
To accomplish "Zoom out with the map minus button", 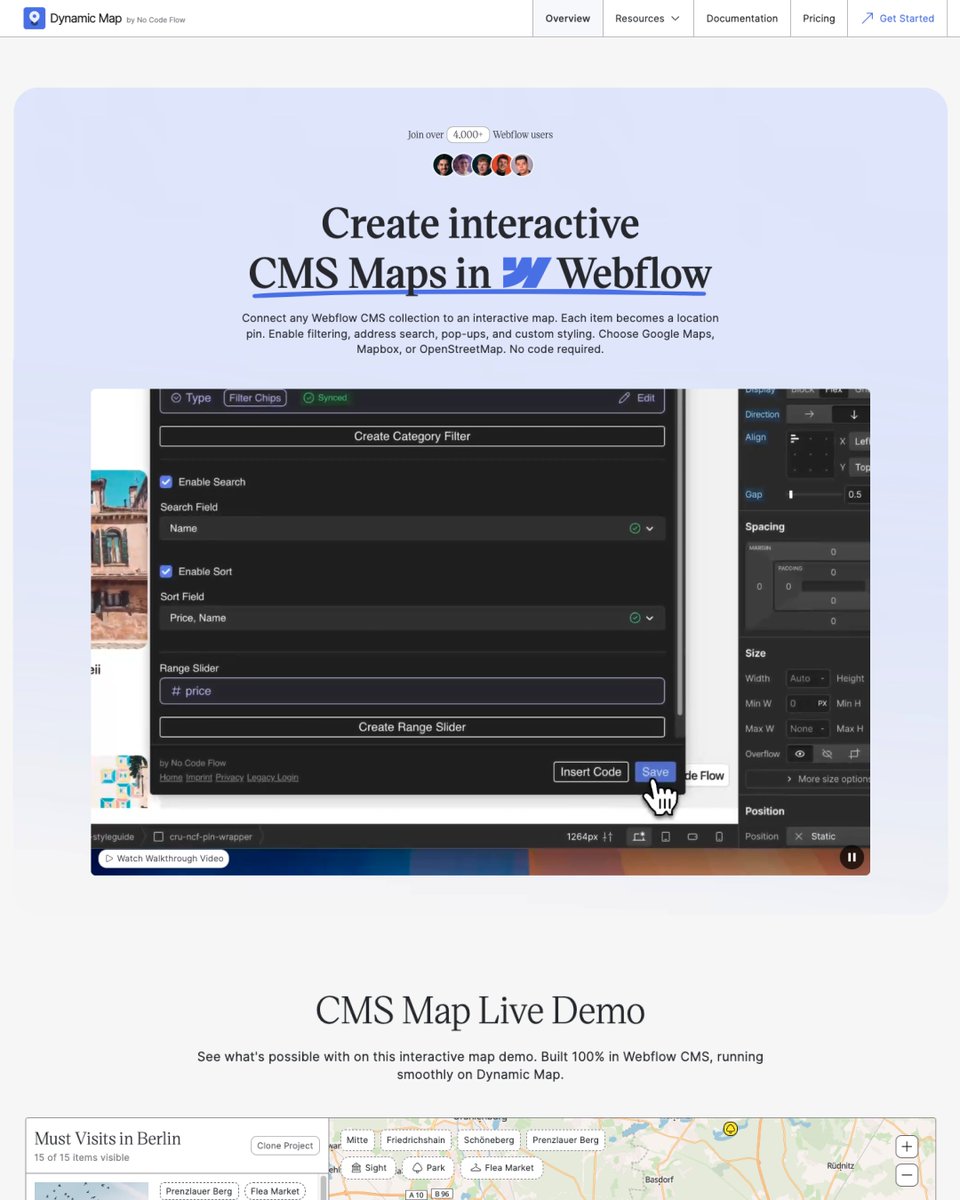I will tap(906, 1175).
